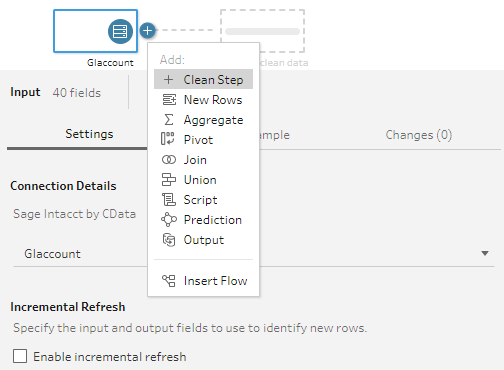Click the dashed clean data placeholder step
The image size is (504, 370).
pos(262,31)
